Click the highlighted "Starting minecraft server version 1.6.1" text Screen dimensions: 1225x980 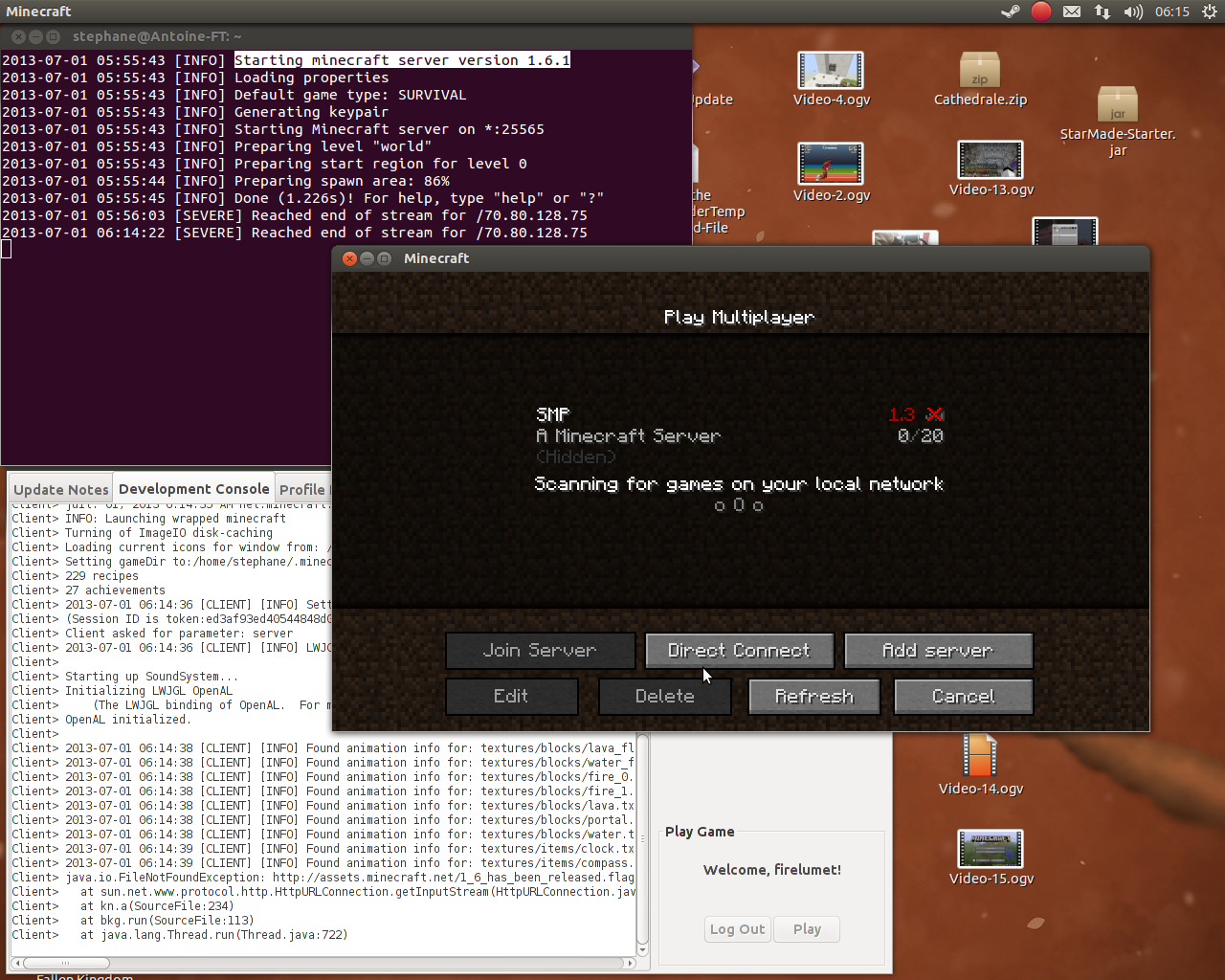coord(402,60)
